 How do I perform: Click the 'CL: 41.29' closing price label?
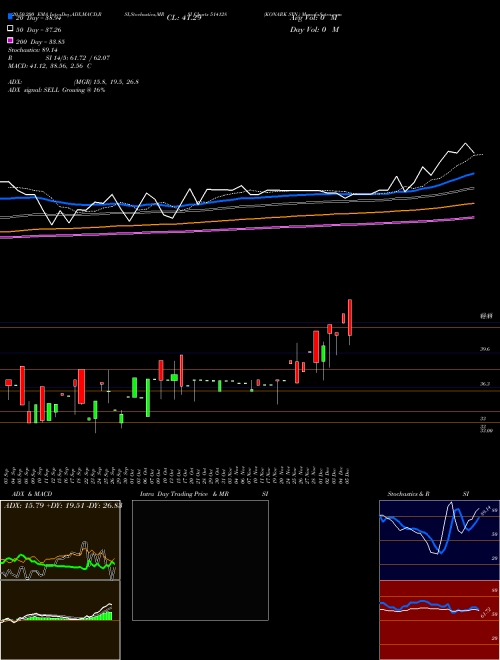184,18
